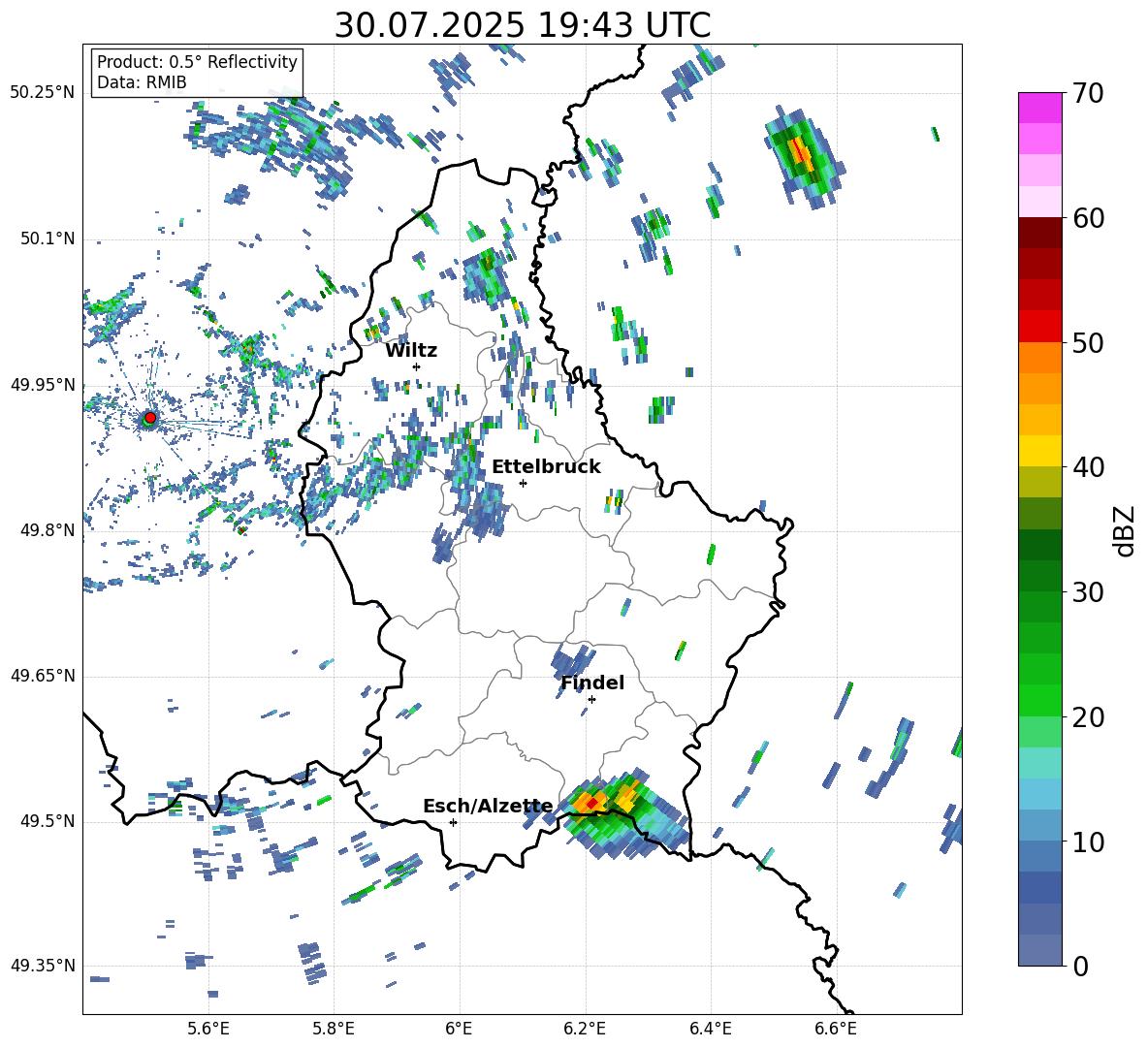This screenshot has width=1148, height=1048.
Task: Click the 50 label on colorbar
Action: 1087,342
